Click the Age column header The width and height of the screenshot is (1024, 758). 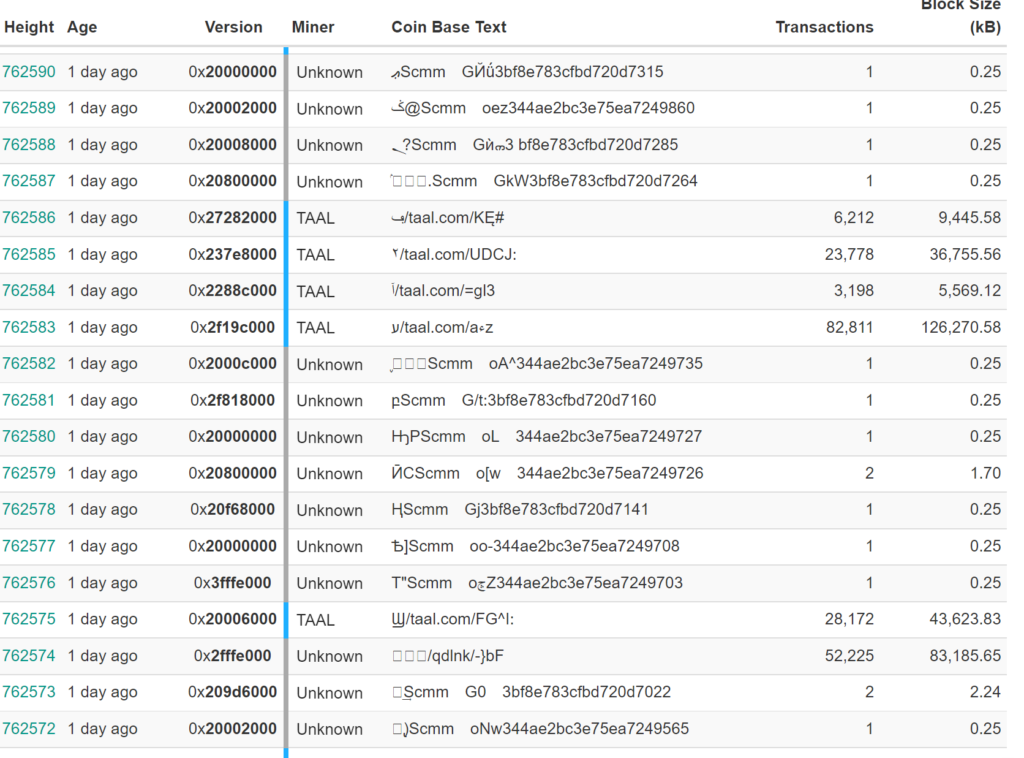(x=82, y=27)
